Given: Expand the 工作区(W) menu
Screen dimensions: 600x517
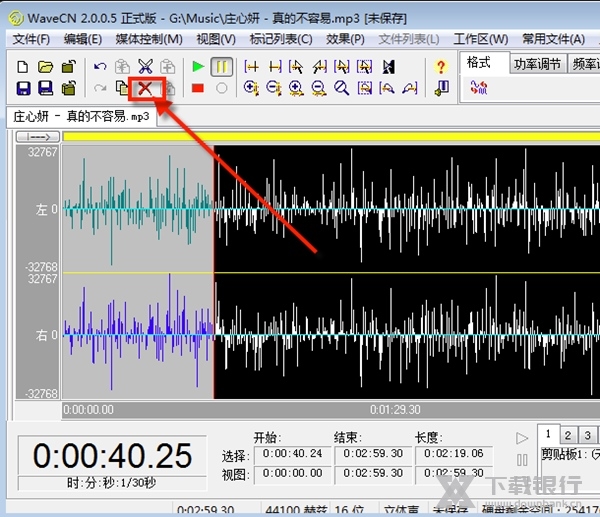Looking at the screenshot, I should [x=480, y=39].
